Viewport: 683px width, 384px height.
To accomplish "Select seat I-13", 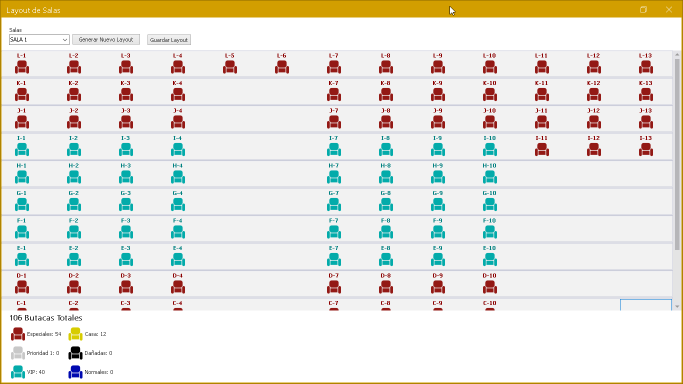I will click(646, 149).
